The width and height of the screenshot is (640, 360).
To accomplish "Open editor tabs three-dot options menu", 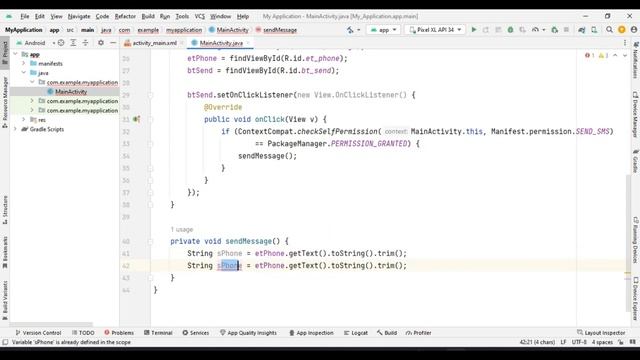I will pos(625,43).
